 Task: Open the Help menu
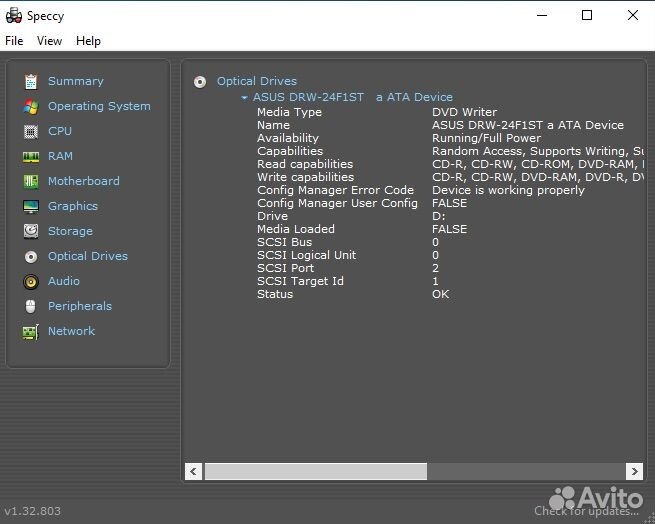[x=88, y=41]
